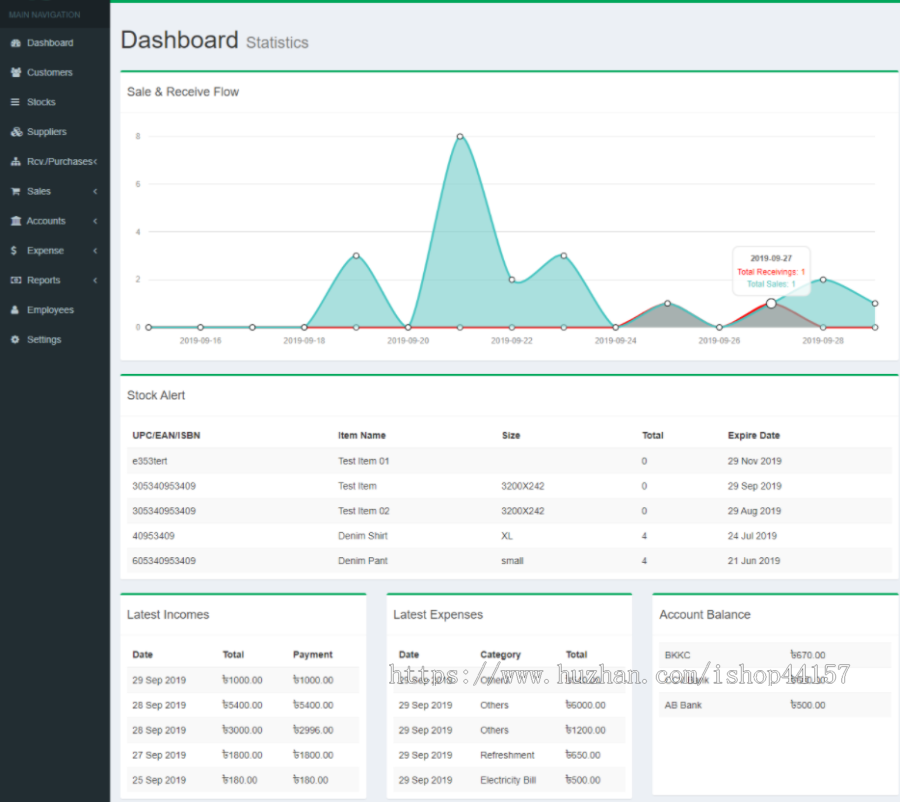
Task: Click the Settings gear icon
Action: [15, 339]
